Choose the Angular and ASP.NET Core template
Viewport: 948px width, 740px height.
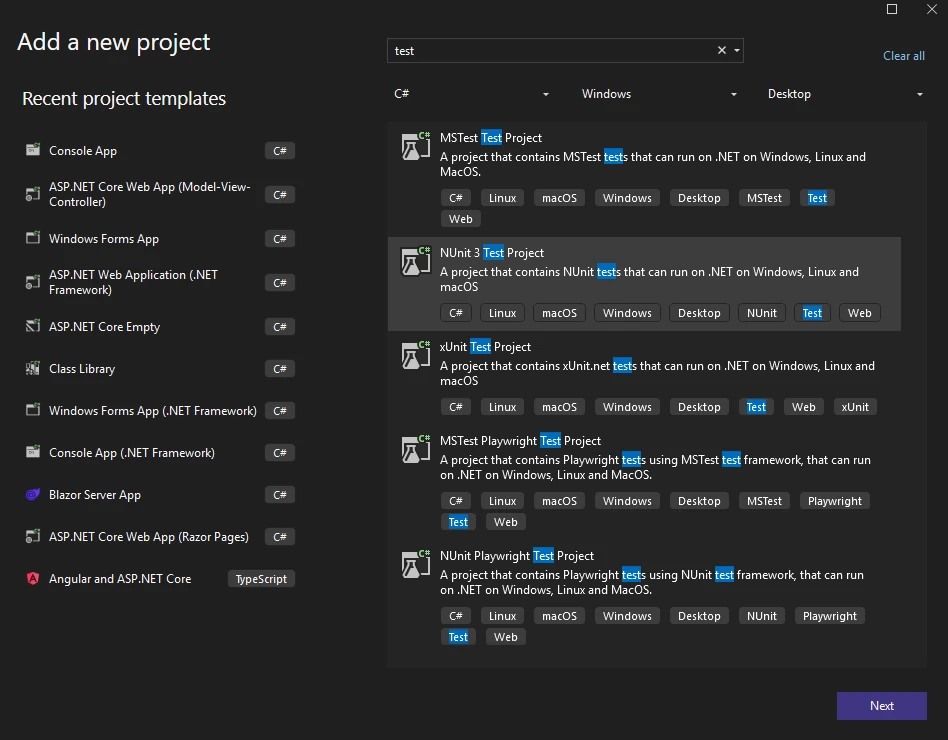160,579
